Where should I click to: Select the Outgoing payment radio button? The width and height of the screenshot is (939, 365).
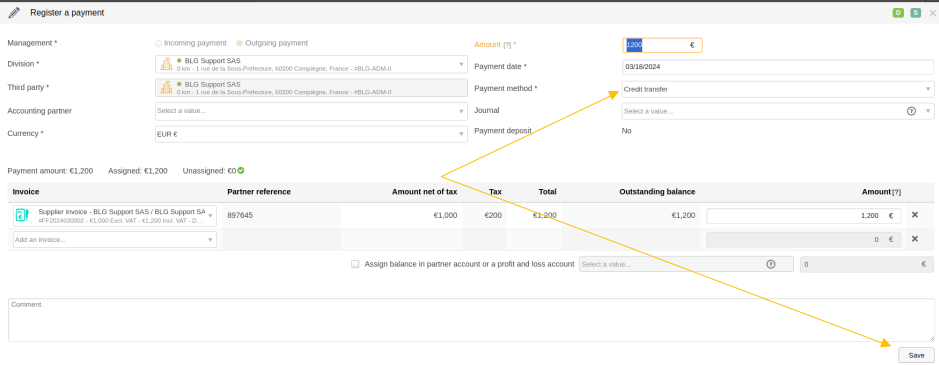point(240,43)
